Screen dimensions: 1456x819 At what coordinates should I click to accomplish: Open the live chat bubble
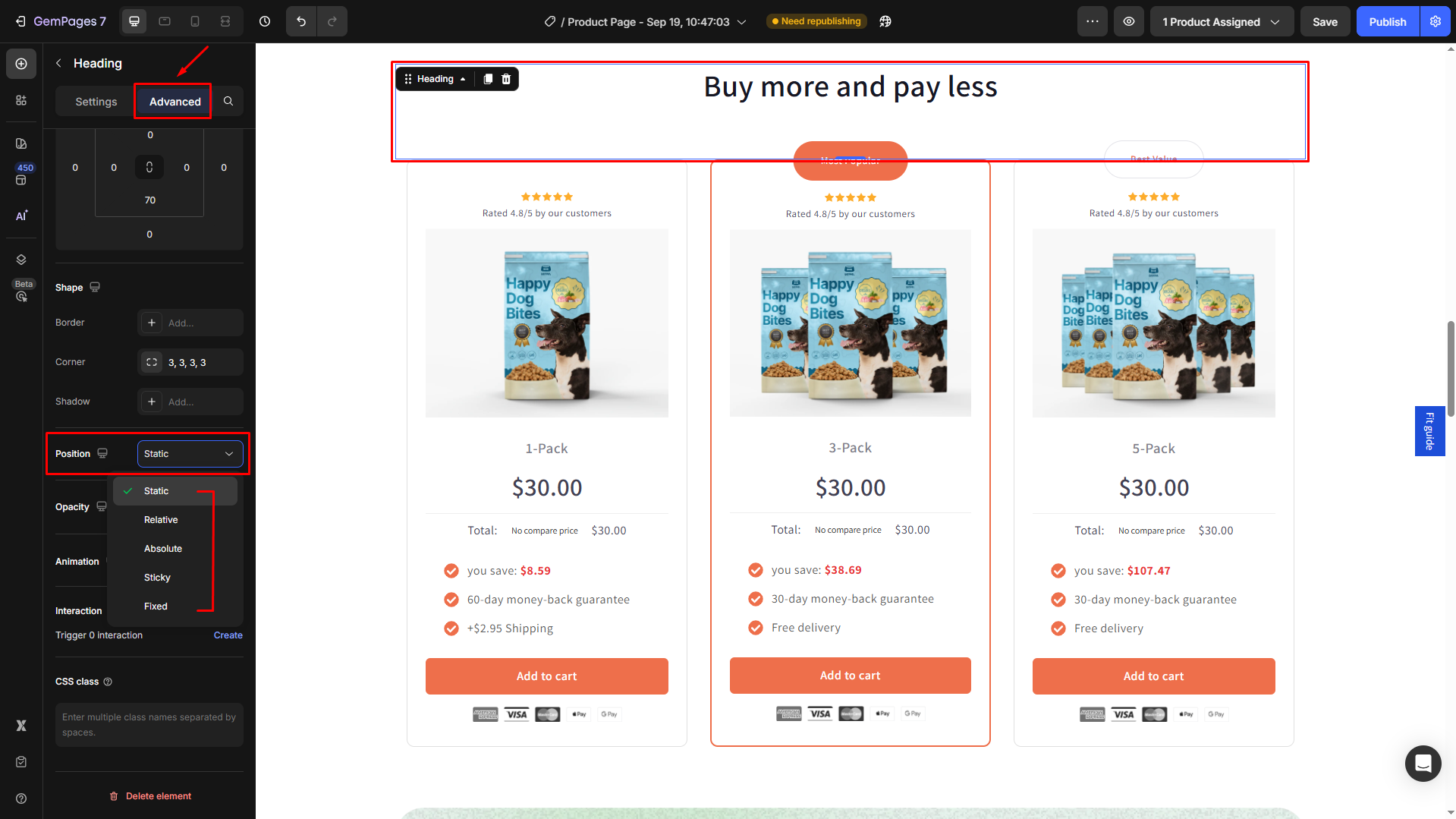(1423, 763)
